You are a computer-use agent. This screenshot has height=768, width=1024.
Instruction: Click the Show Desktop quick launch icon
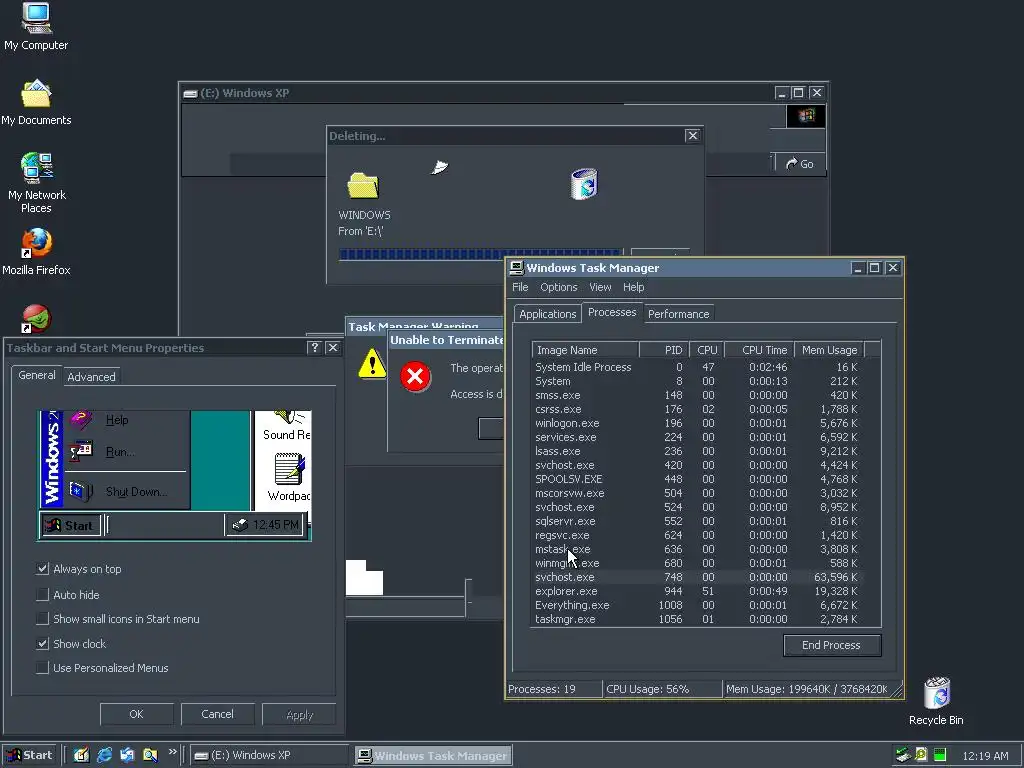(81, 755)
